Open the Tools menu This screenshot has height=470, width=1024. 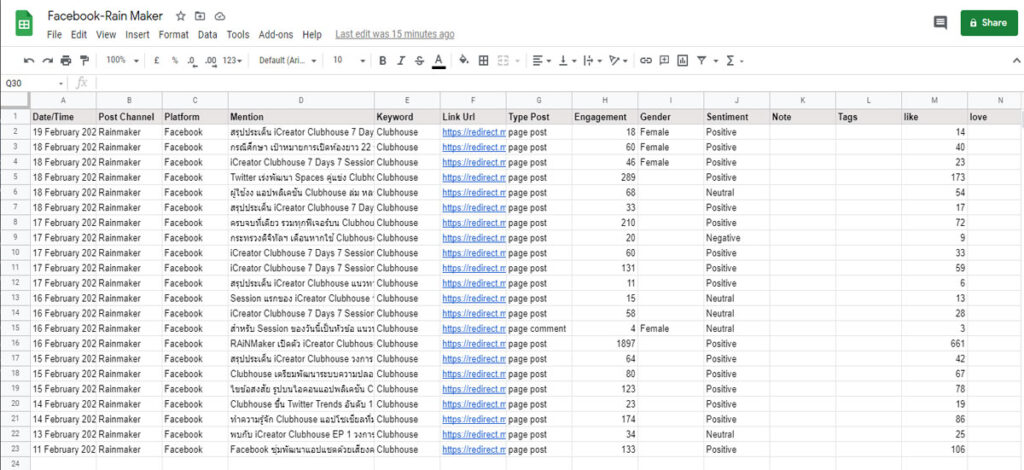coord(238,35)
